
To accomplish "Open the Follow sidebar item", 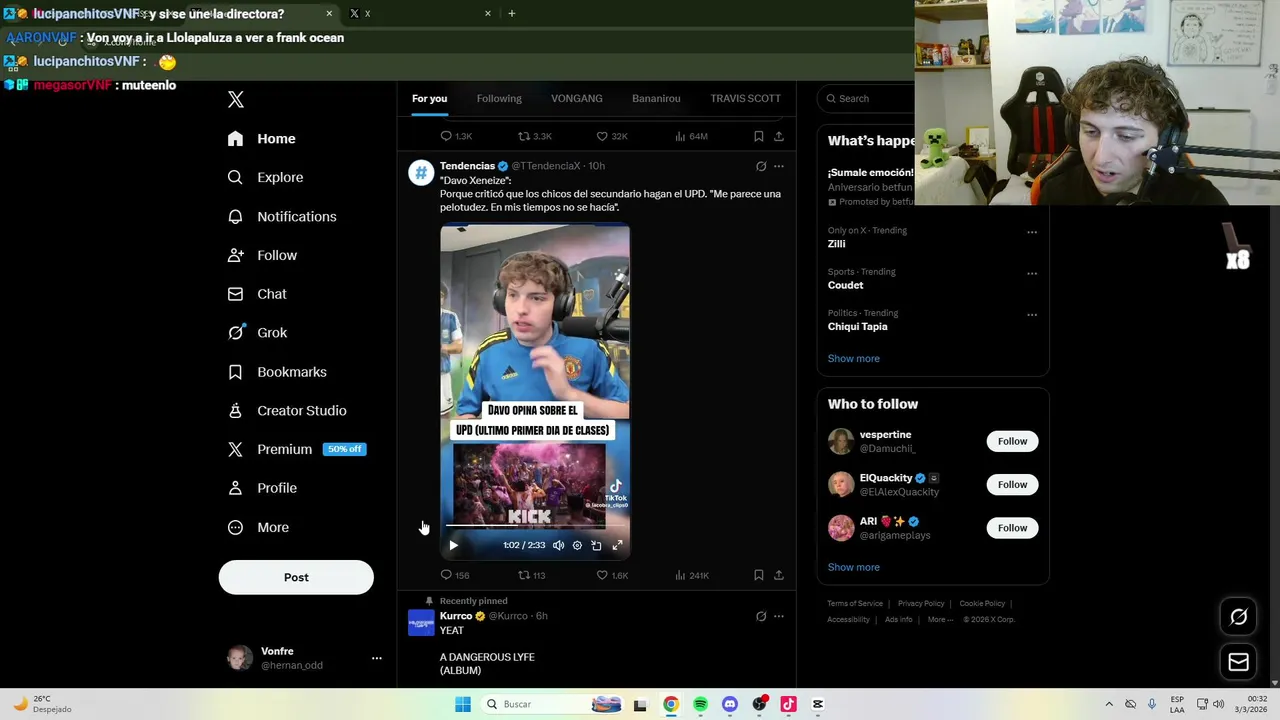I will pyautogui.click(x=263, y=255).
